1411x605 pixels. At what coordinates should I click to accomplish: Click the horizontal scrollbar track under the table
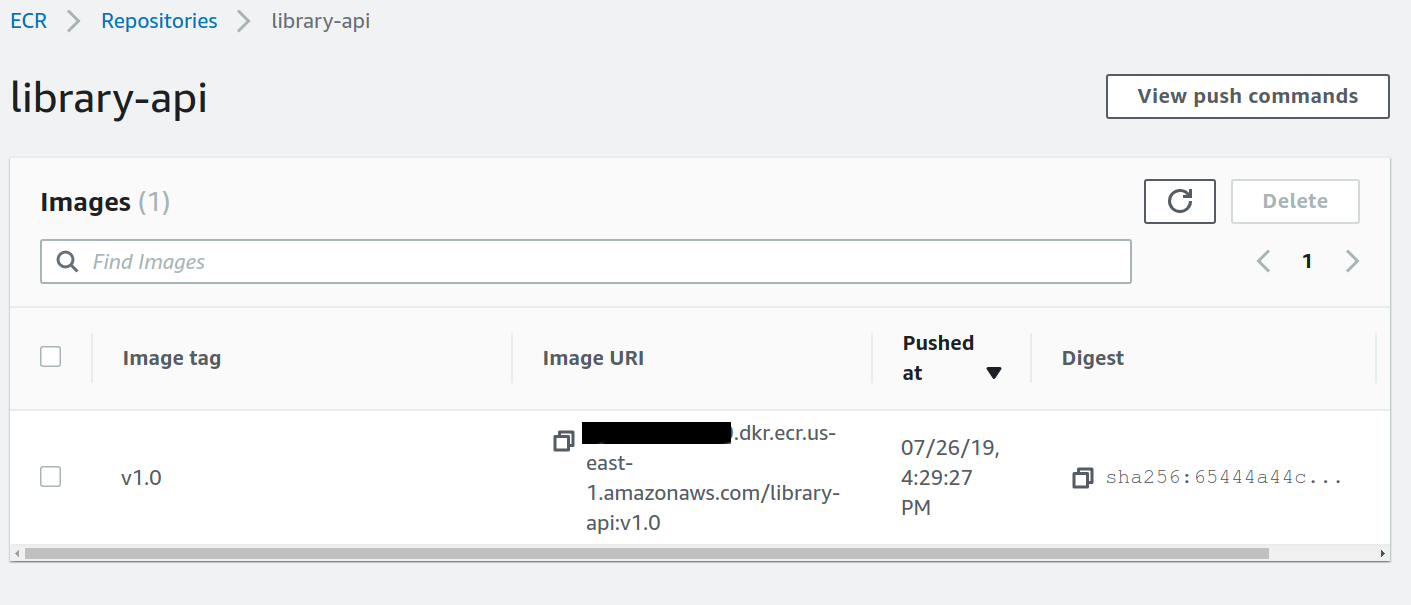[700, 553]
